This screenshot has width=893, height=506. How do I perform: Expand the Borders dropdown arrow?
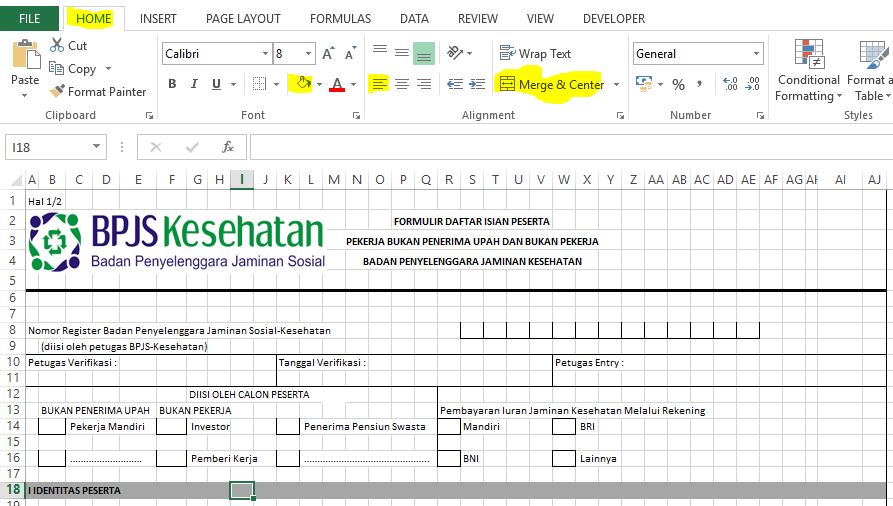tap(276, 84)
